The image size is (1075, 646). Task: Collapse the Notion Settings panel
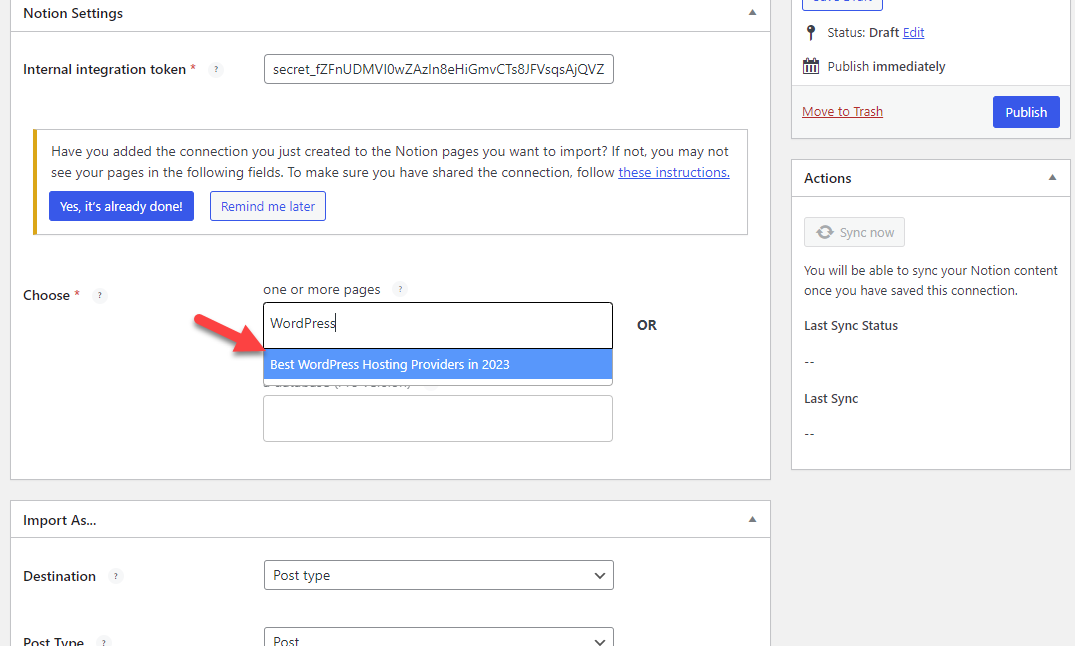(x=752, y=12)
